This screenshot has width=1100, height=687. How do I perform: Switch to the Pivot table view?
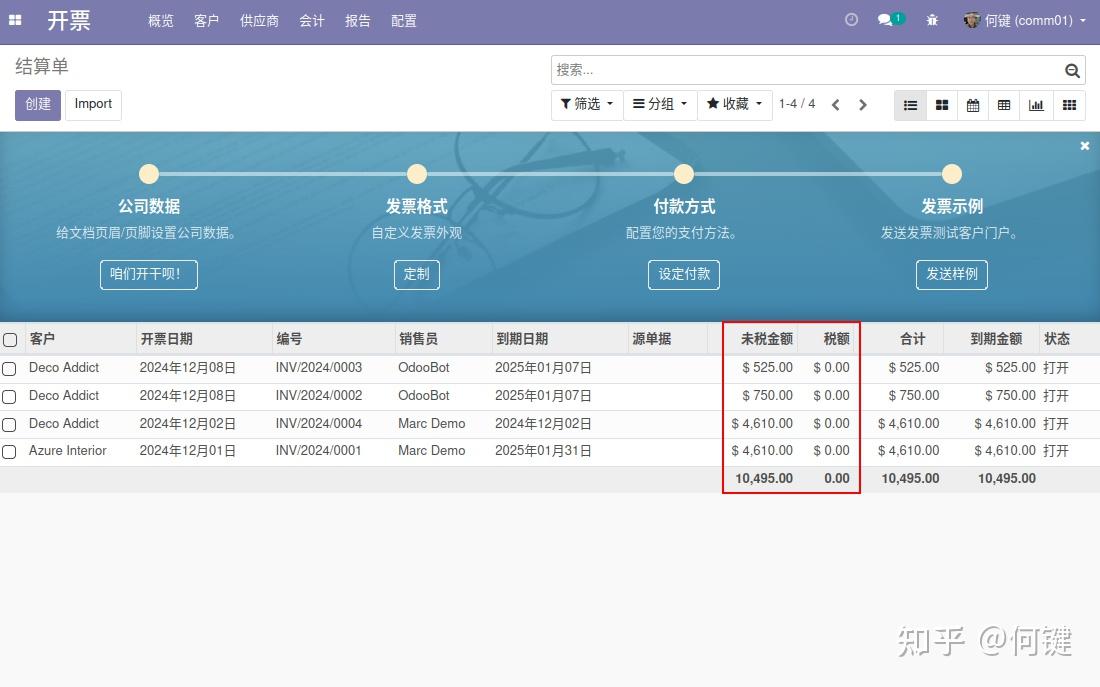point(1004,104)
